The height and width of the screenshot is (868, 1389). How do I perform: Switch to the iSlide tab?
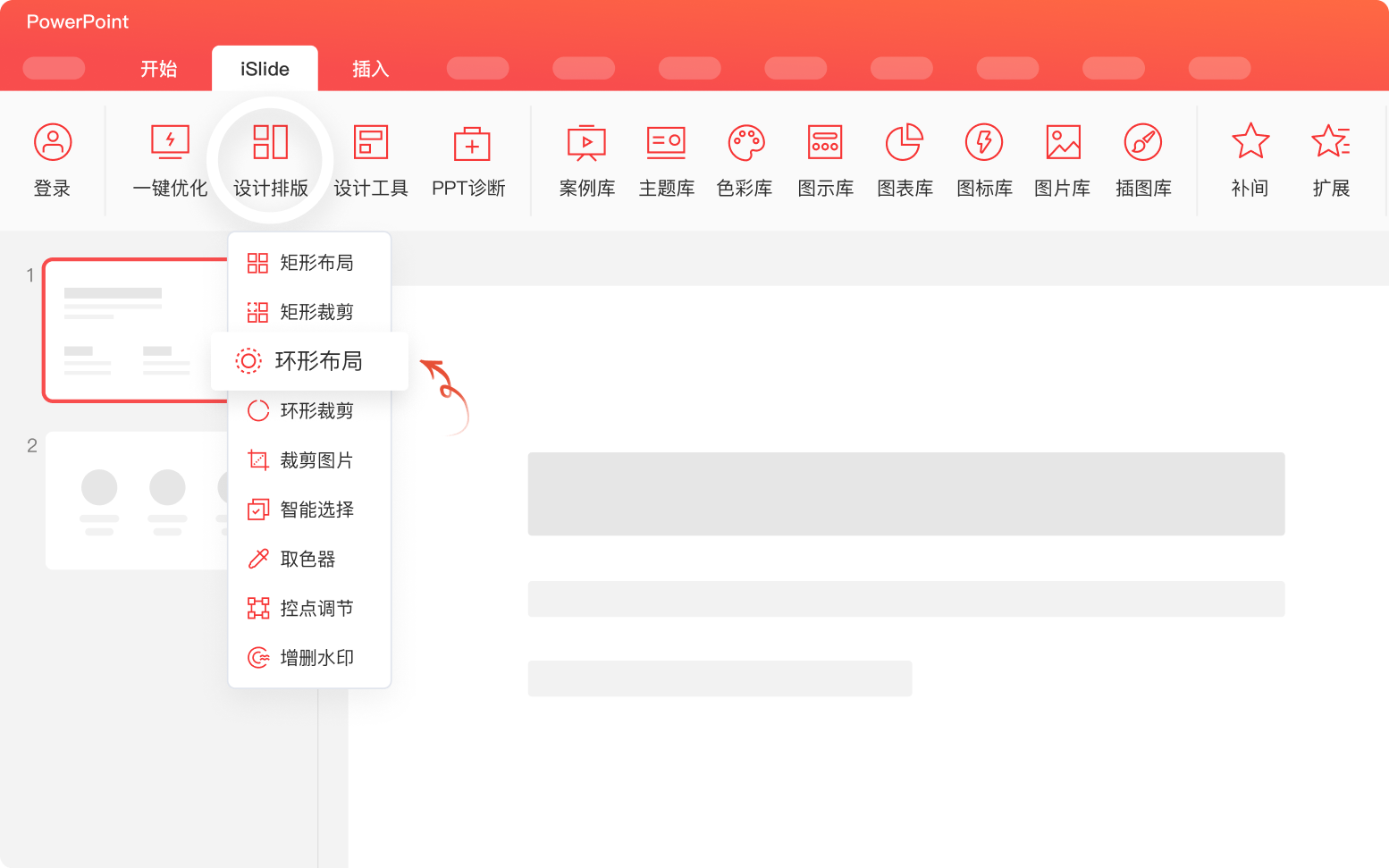point(265,69)
